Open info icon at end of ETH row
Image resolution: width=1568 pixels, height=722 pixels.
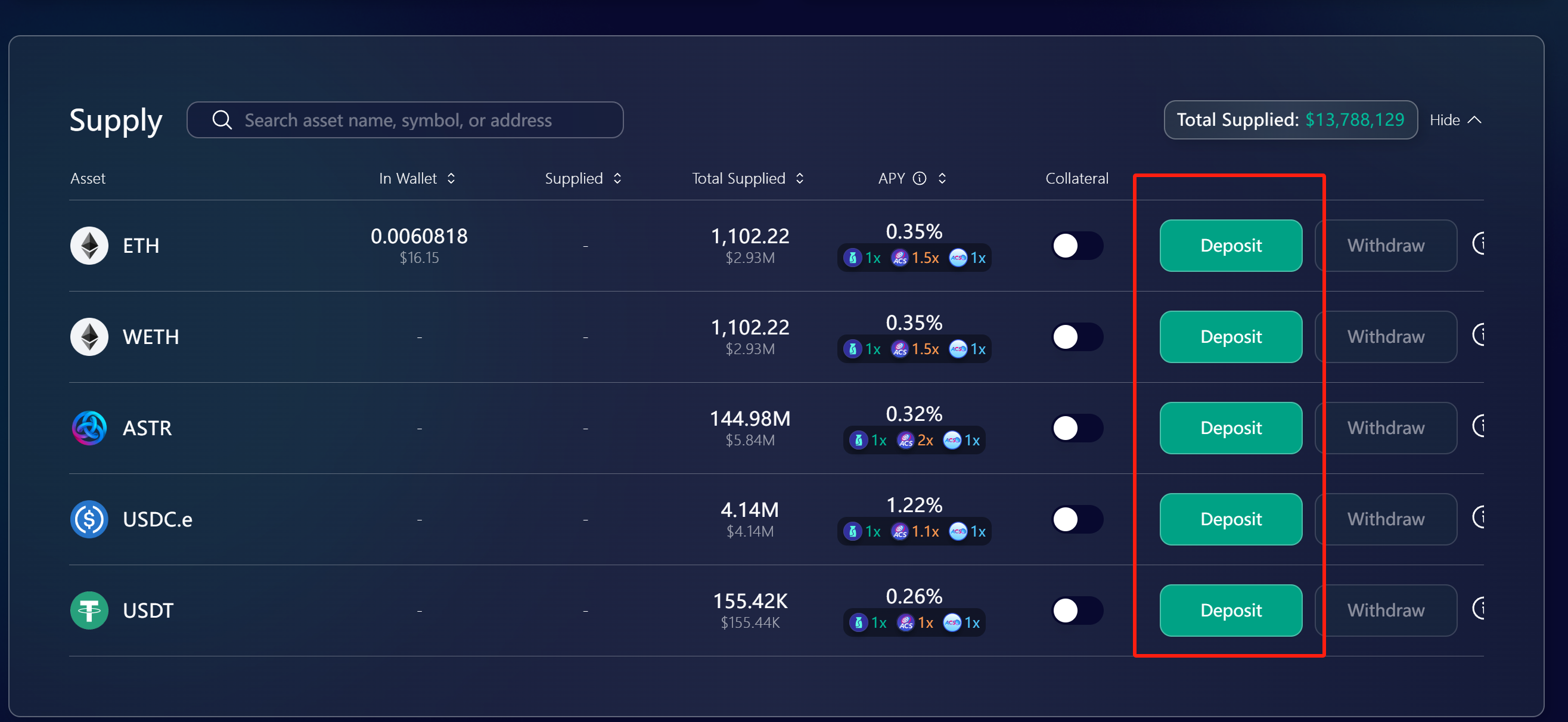pos(1479,243)
